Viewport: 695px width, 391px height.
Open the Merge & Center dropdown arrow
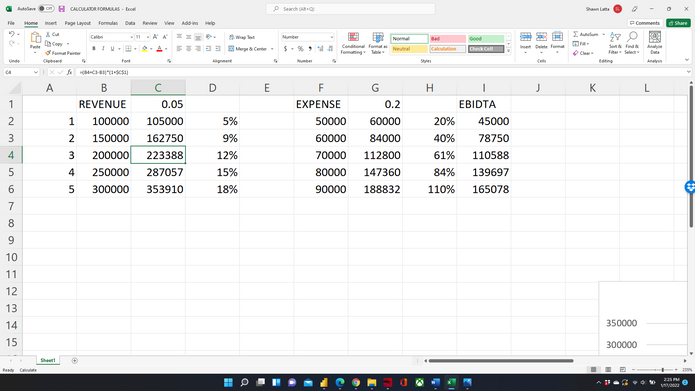pos(272,49)
